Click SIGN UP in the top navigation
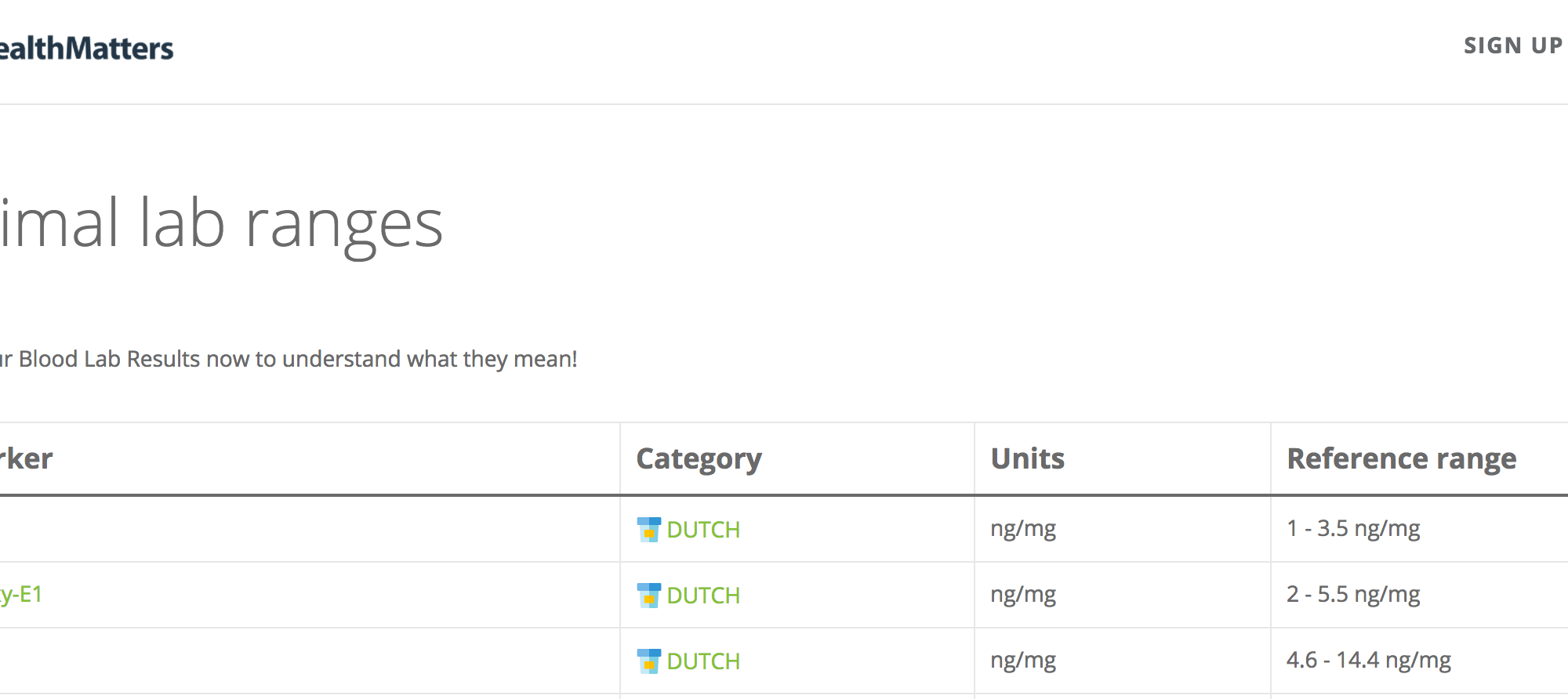The height and width of the screenshot is (699, 1568). tap(1512, 46)
